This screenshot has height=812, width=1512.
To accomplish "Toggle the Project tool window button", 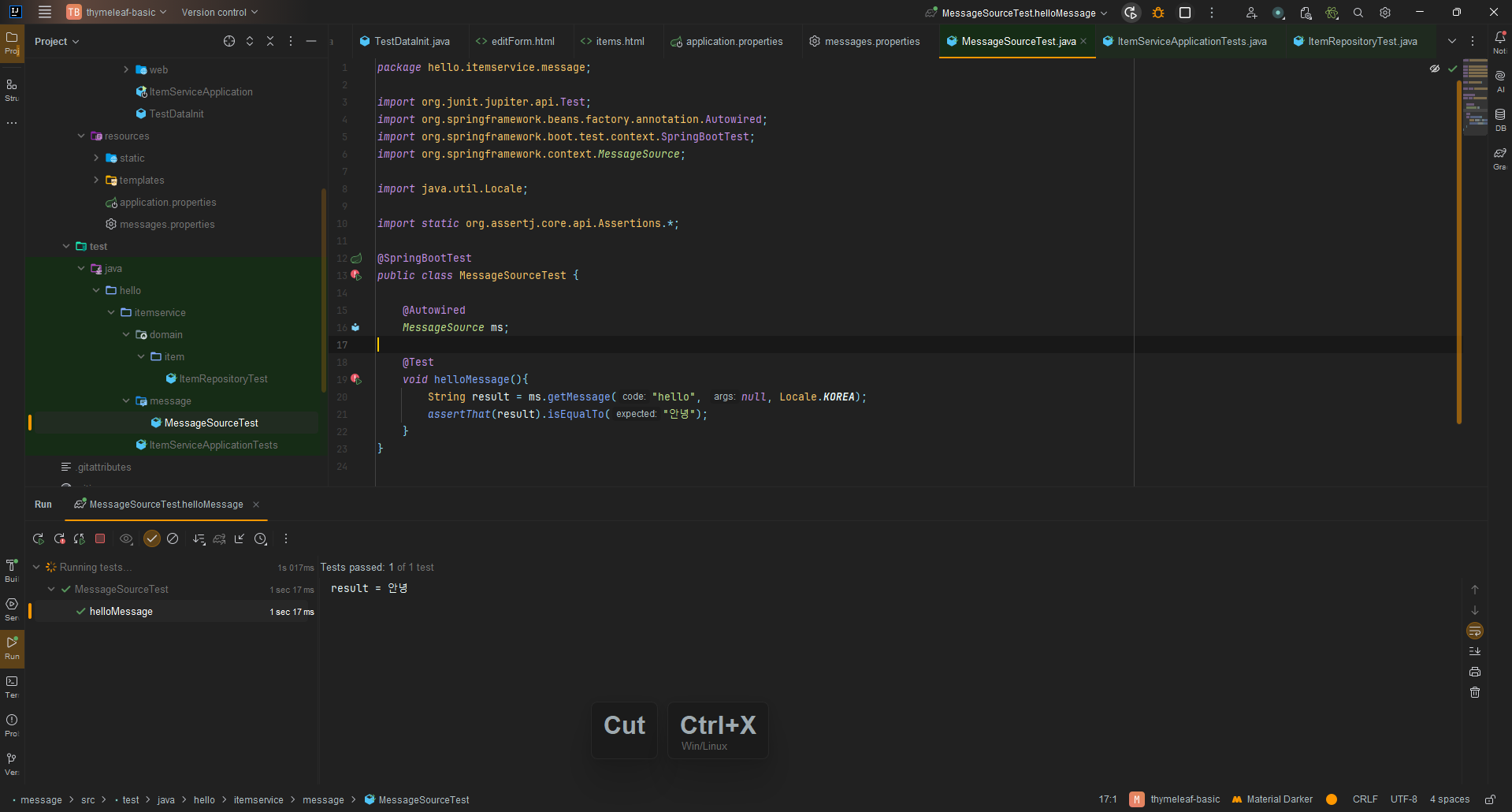I will coord(12,42).
